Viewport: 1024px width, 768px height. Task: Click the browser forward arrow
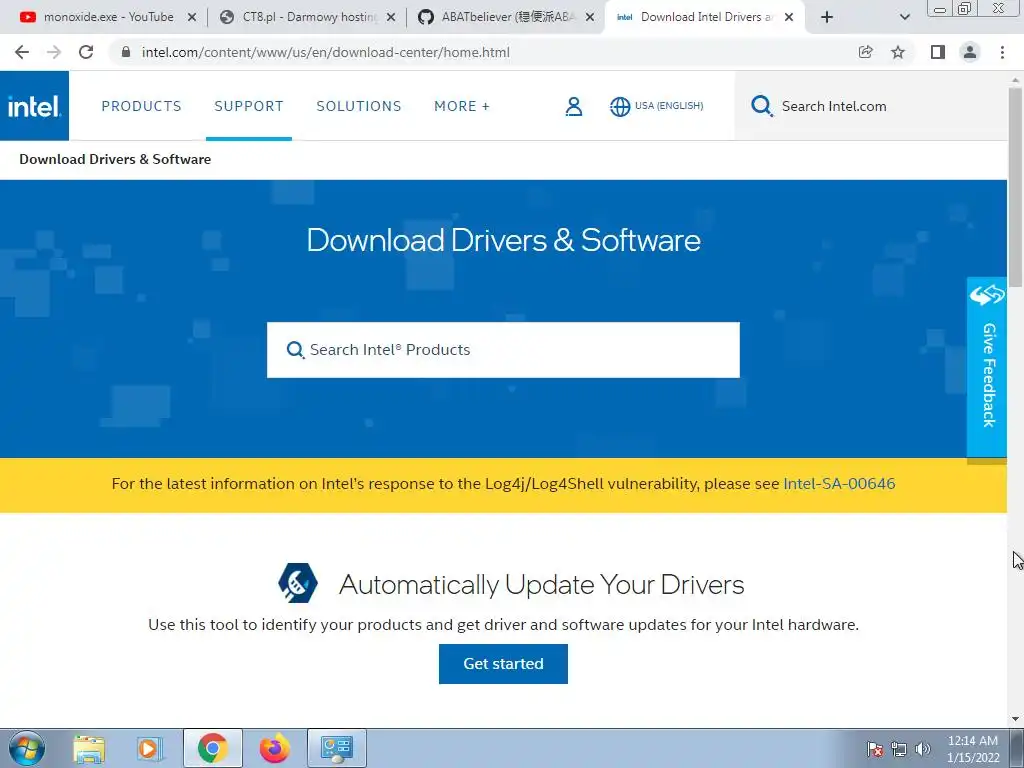tap(54, 52)
